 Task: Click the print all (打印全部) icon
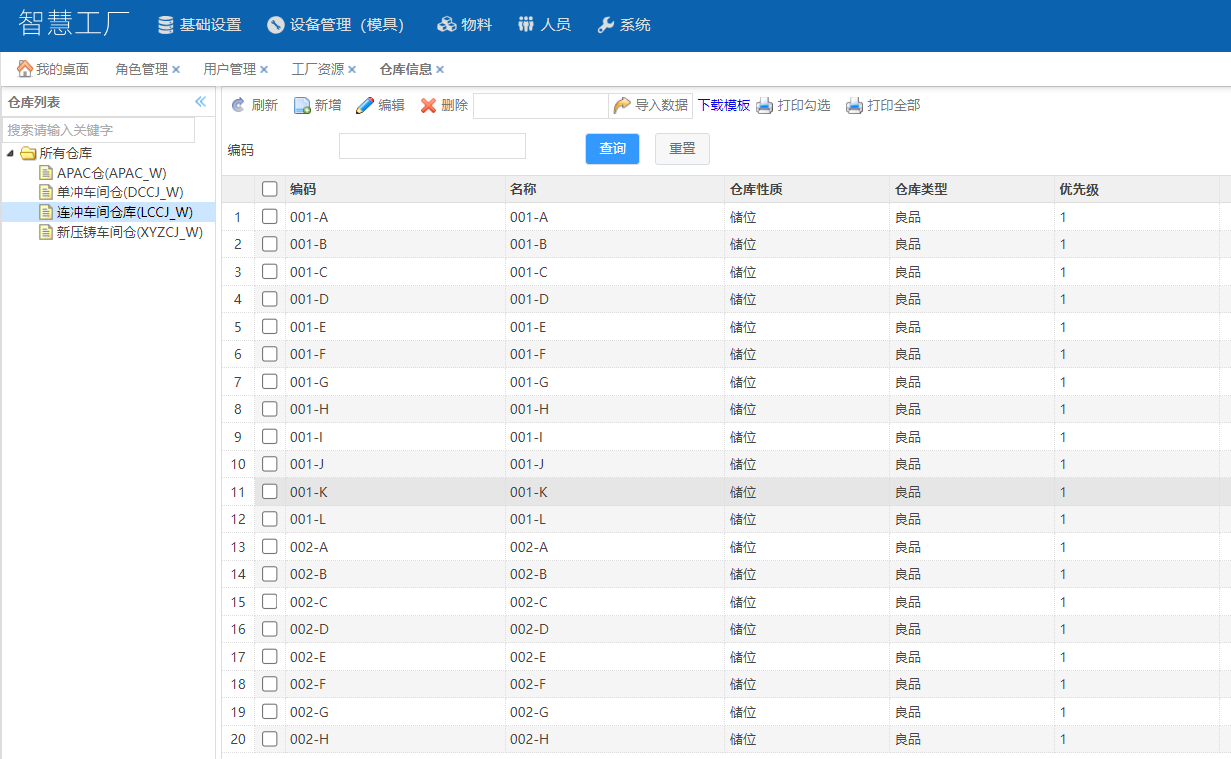pos(854,105)
